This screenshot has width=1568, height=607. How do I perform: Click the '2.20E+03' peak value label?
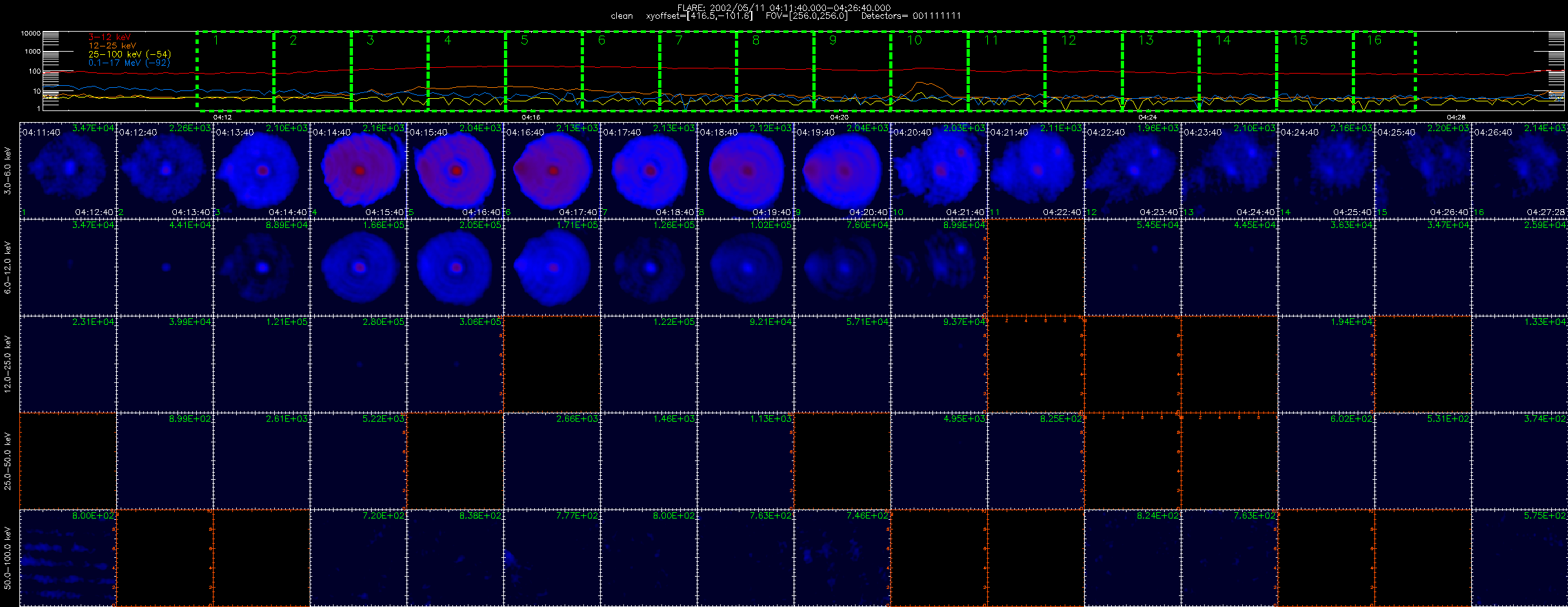click(1448, 128)
